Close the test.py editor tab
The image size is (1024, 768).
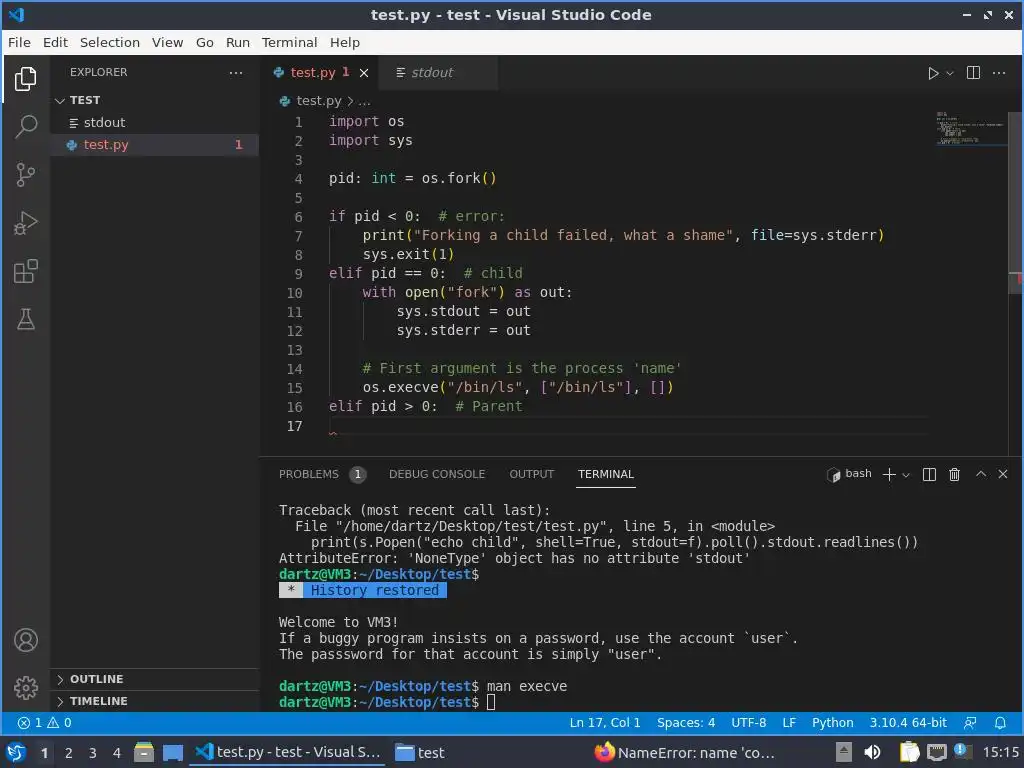364,73
